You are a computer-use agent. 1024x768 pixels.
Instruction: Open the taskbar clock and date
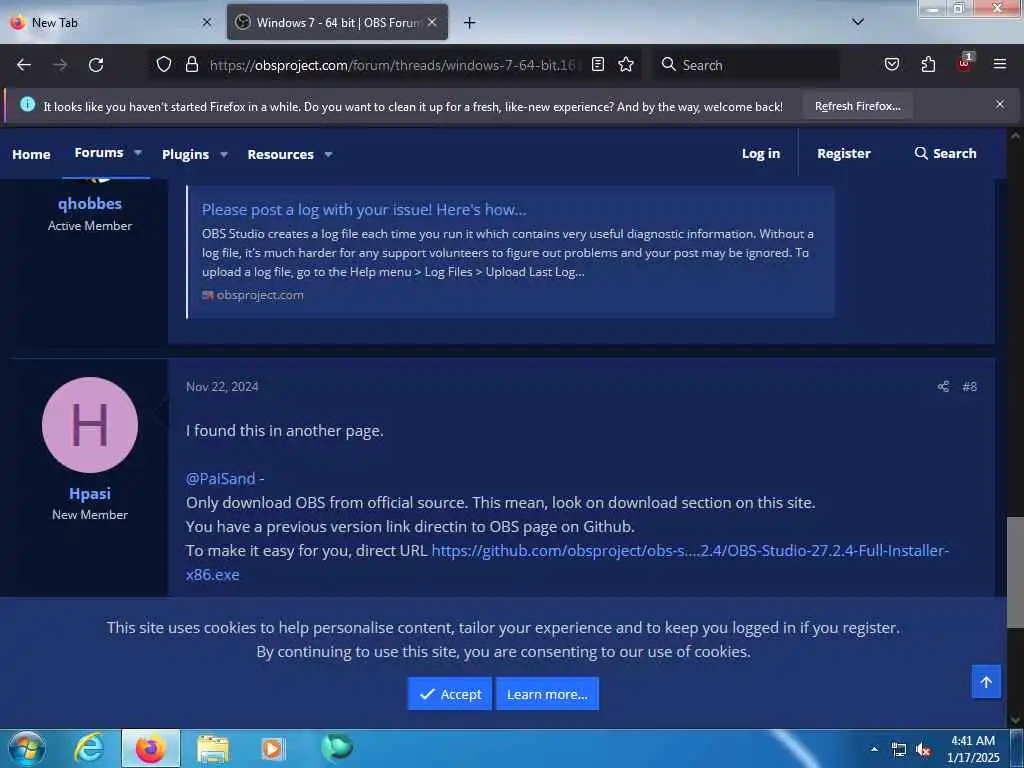point(973,749)
